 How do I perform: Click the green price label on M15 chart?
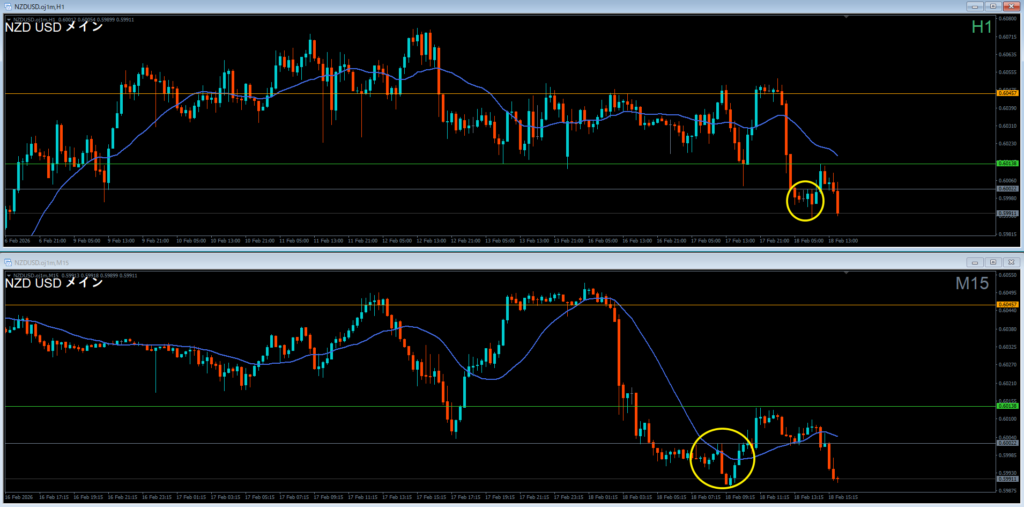click(x=1008, y=406)
